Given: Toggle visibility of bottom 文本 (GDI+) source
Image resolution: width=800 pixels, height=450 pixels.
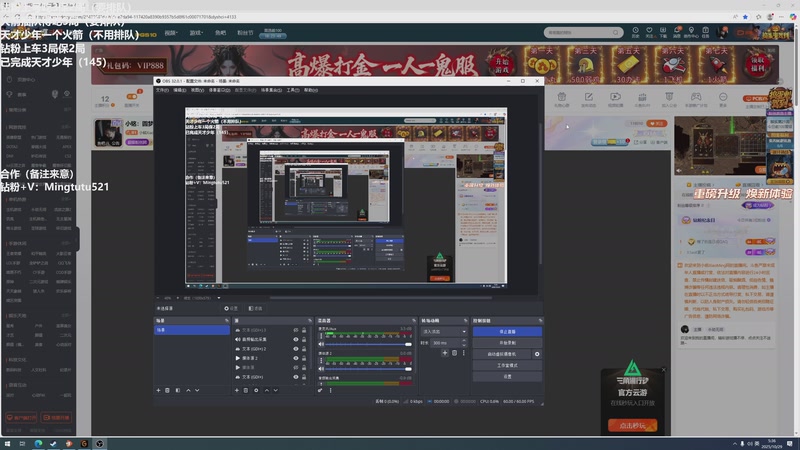Looking at the screenshot, I should tap(296, 377).
